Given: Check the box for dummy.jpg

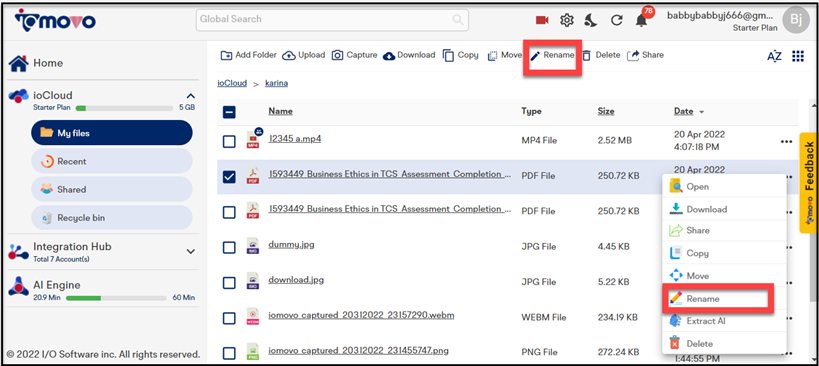Looking at the screenshot, I should pyautogui.click(x=229, y=247).
